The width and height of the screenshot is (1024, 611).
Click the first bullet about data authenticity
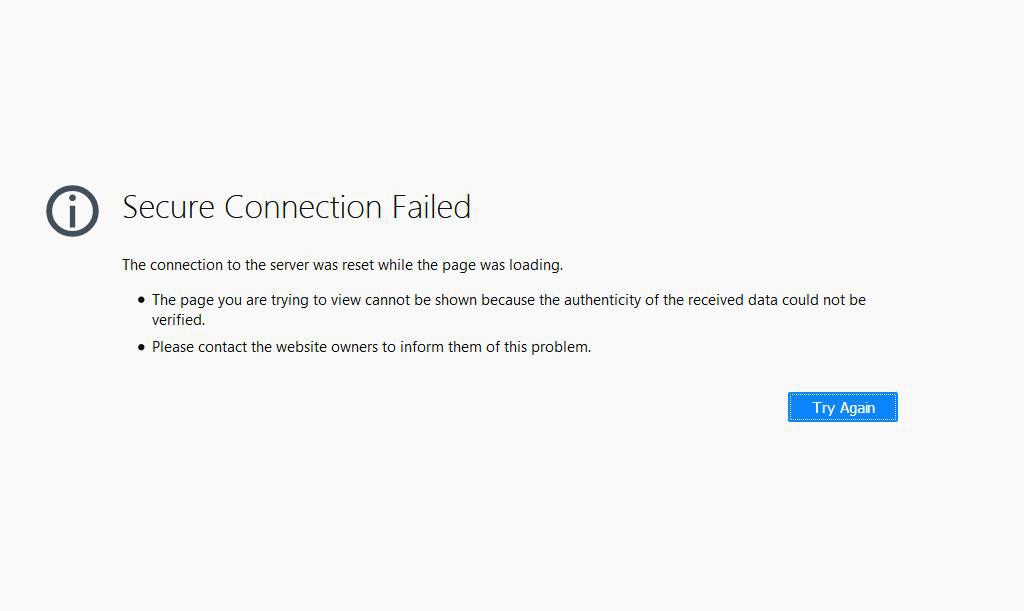(500, 299)
